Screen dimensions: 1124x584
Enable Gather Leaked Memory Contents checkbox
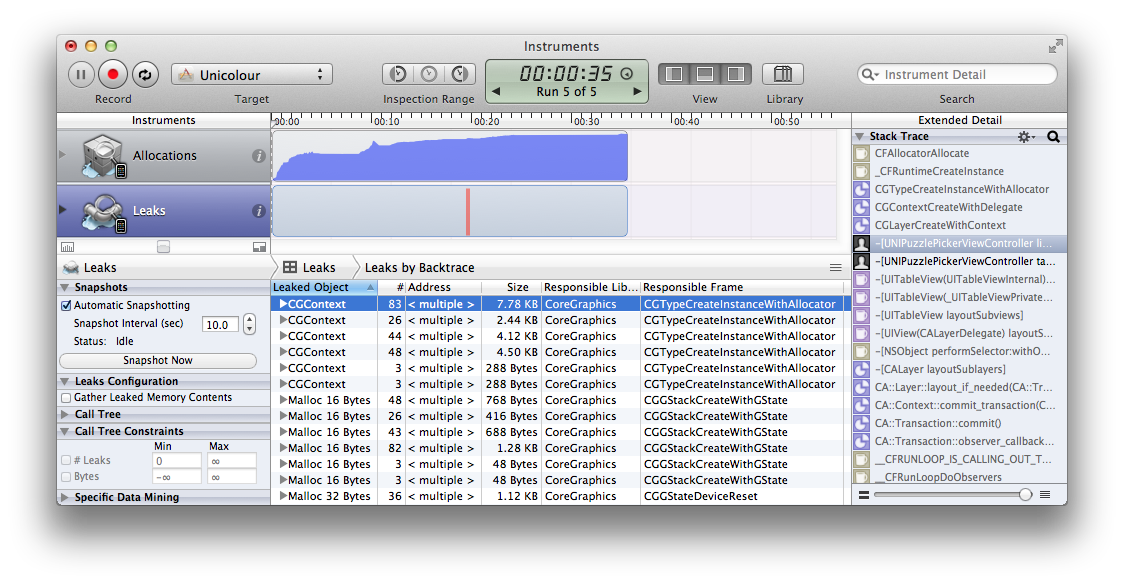pyautogui.click(x=66, y=398)
